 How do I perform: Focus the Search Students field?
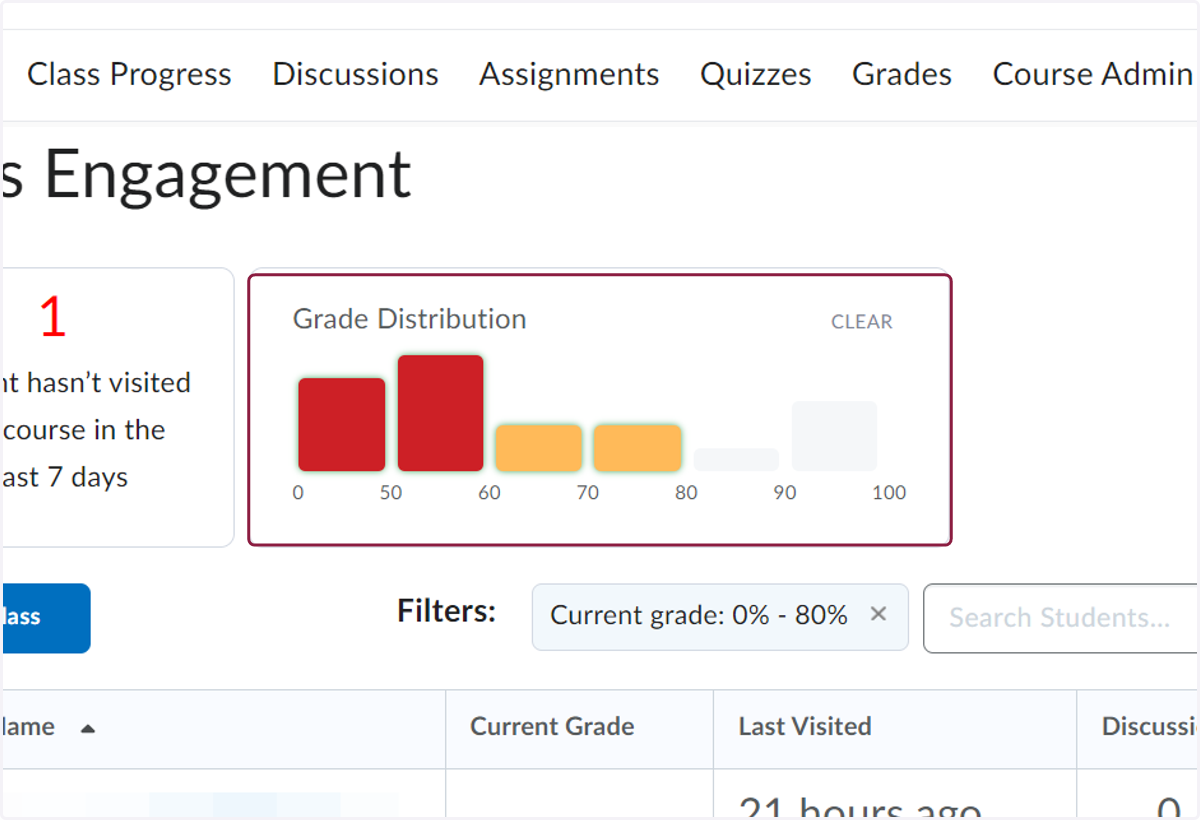coord(1060,618)
